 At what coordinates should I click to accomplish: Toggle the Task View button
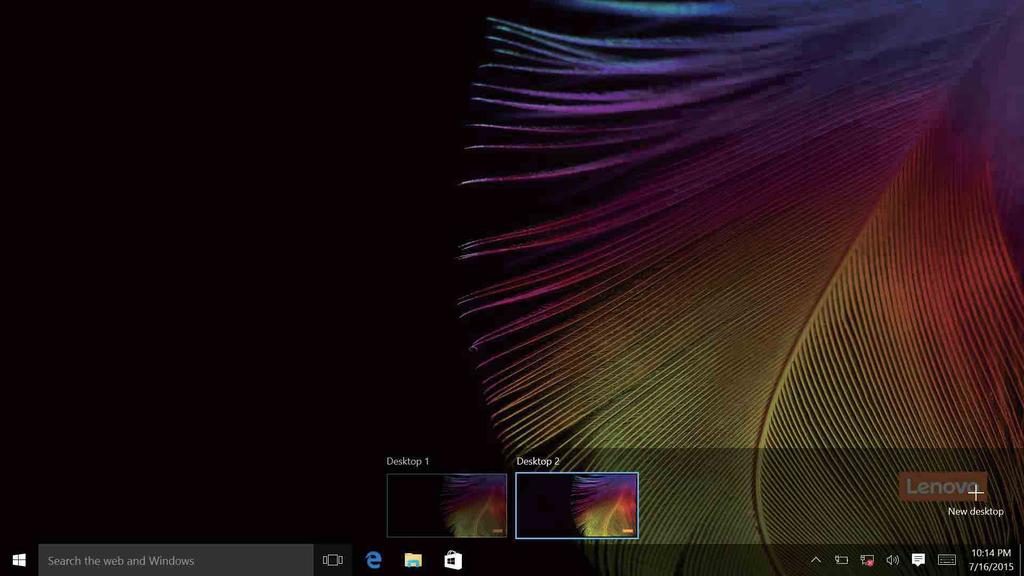(332, 560)
